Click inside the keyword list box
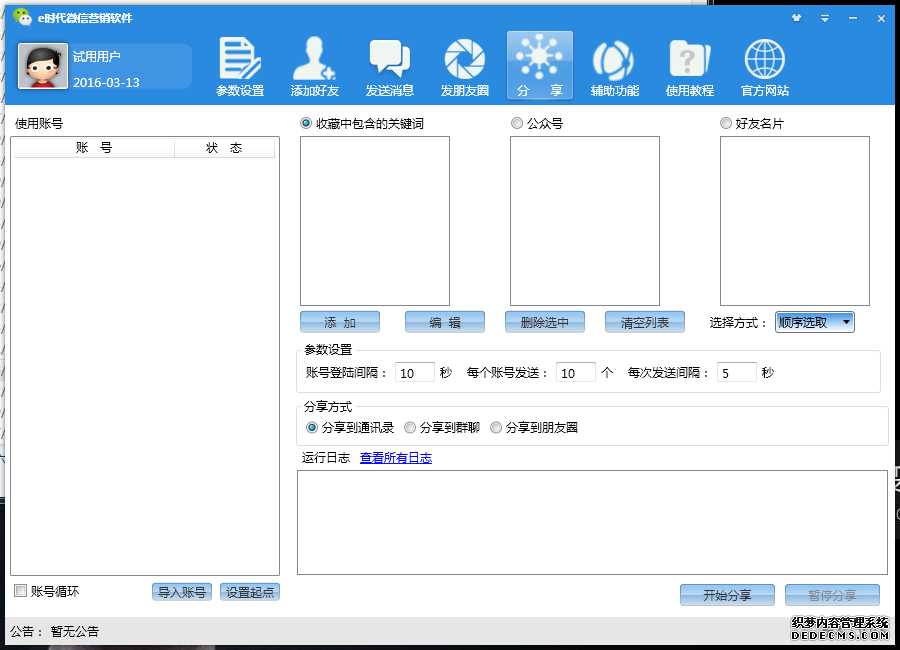900x650 pixels. click(x=375, y=221)
